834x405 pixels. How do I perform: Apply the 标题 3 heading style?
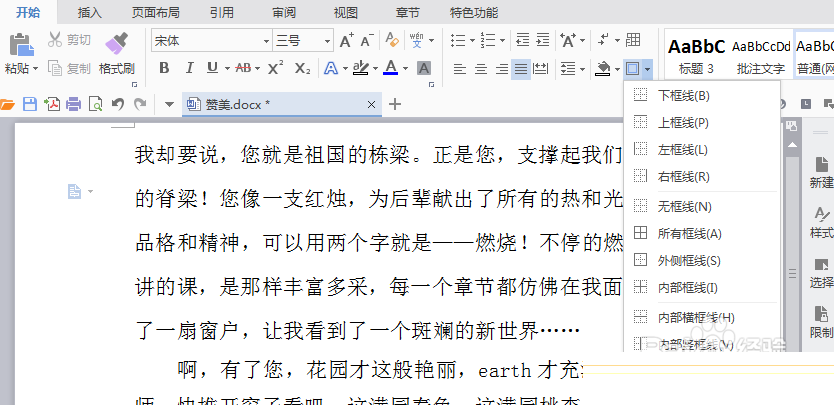pyautogui.click(x=697, y=55)
